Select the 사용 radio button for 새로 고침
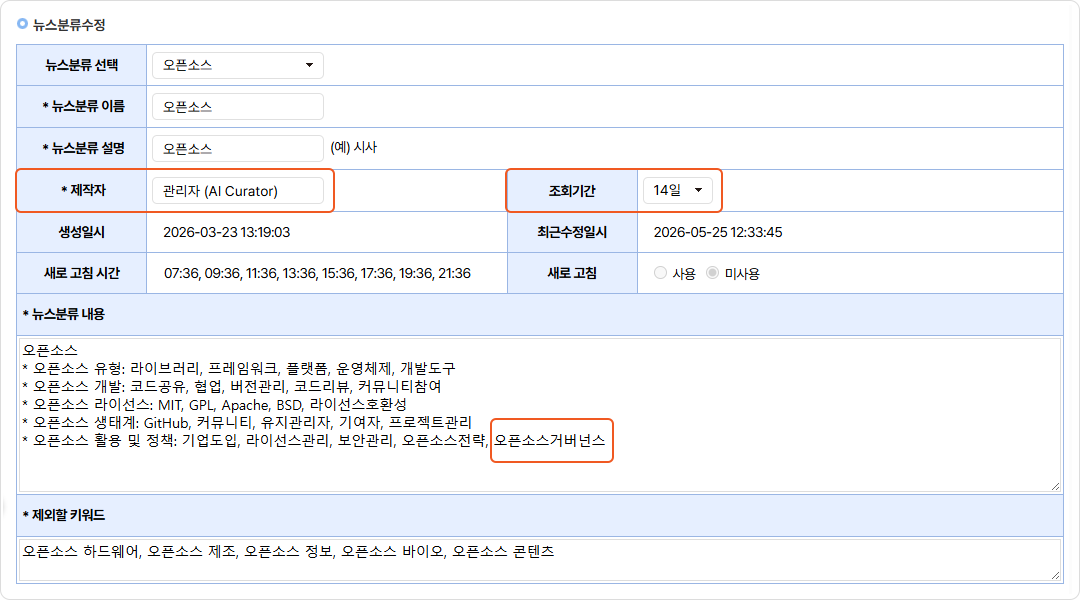Viewport: 1080px width, 600px height. click(660, 273)
